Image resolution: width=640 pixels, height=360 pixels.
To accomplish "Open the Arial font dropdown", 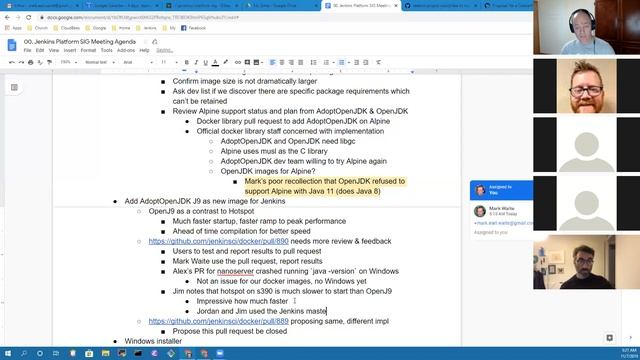I will pyautogui.click(x=138, y=62).
